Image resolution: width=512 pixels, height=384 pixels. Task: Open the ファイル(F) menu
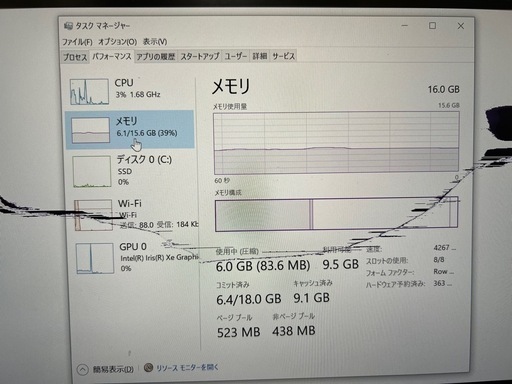pyautogui.click(x=77, y=42)
